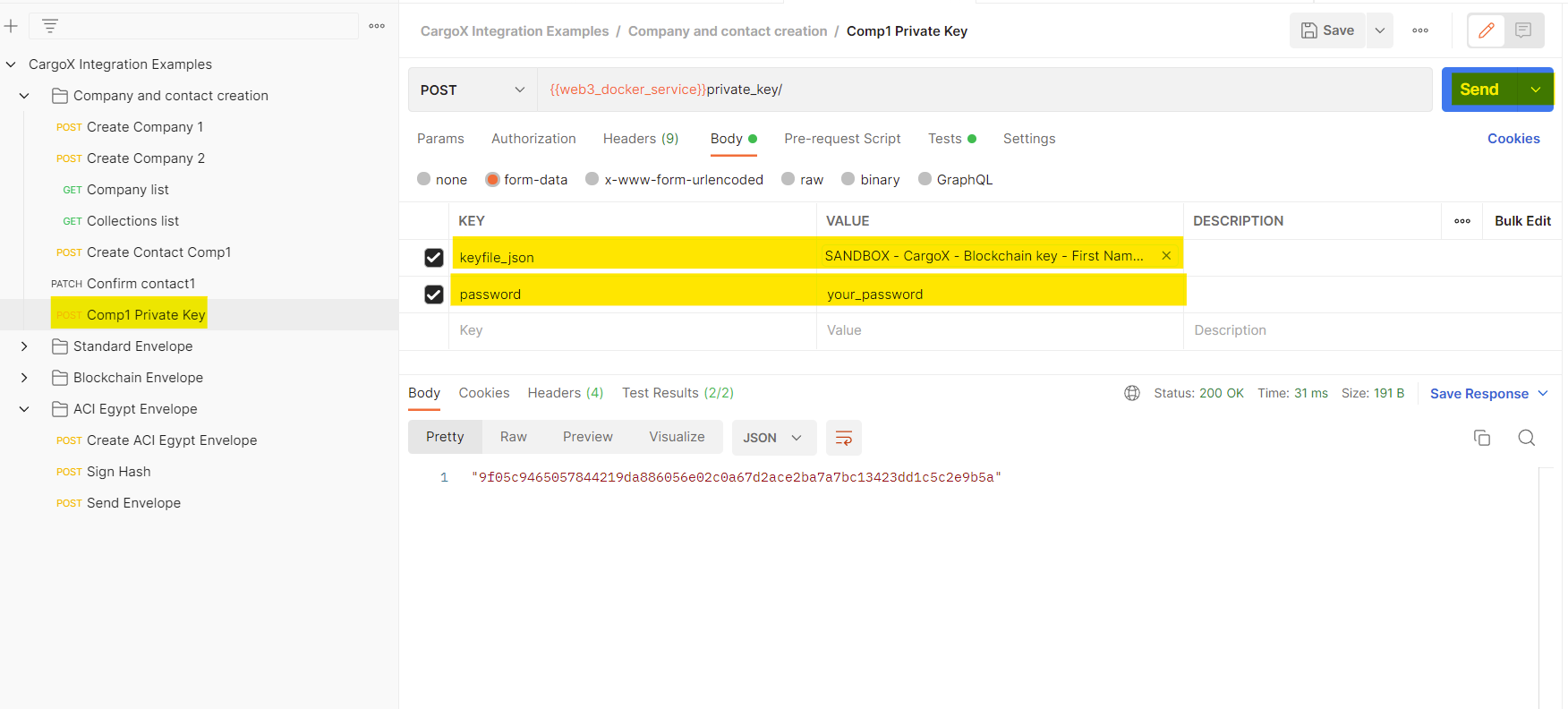
Task: Click Save Response
Action: click(1479, 394)
